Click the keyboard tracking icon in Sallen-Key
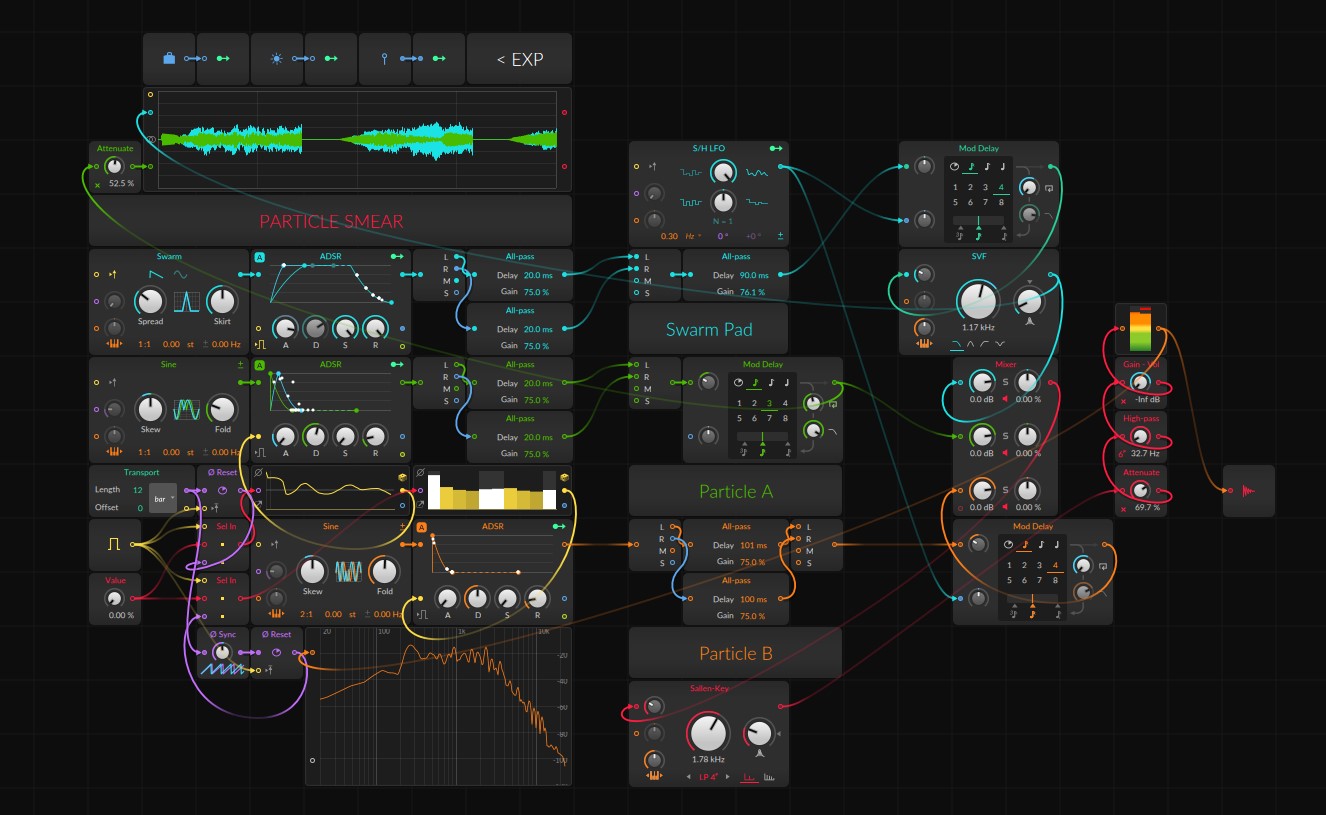The width and height of the screenshot is (1326, 815). tap(655, 776)
